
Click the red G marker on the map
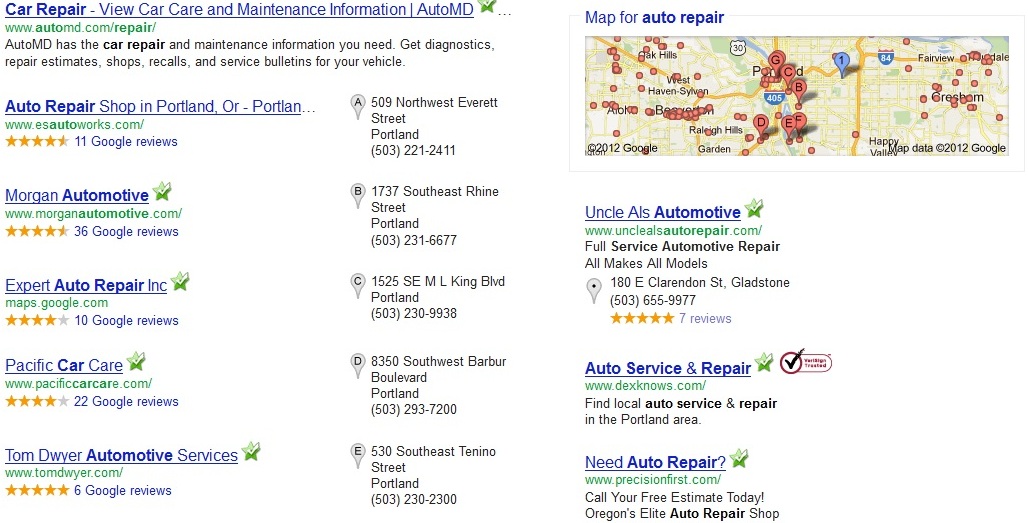point(776,64)
